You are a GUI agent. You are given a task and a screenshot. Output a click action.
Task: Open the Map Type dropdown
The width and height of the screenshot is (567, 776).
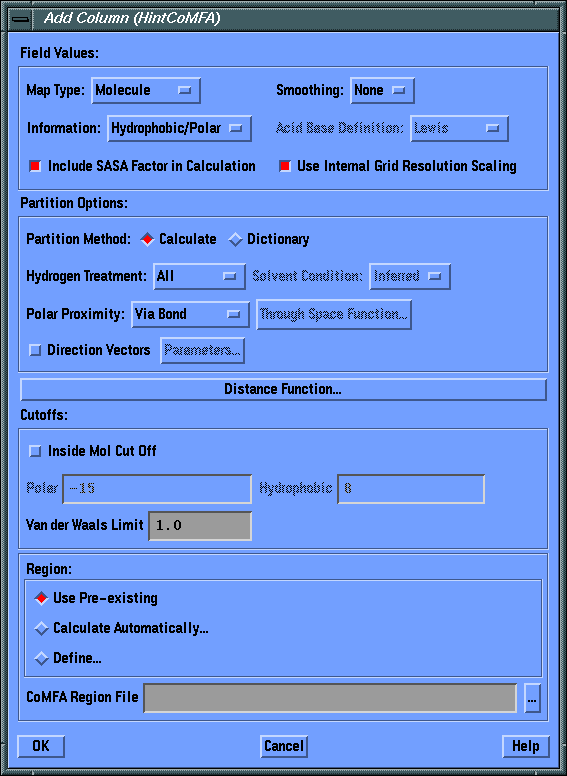click(x=146, y=91)
